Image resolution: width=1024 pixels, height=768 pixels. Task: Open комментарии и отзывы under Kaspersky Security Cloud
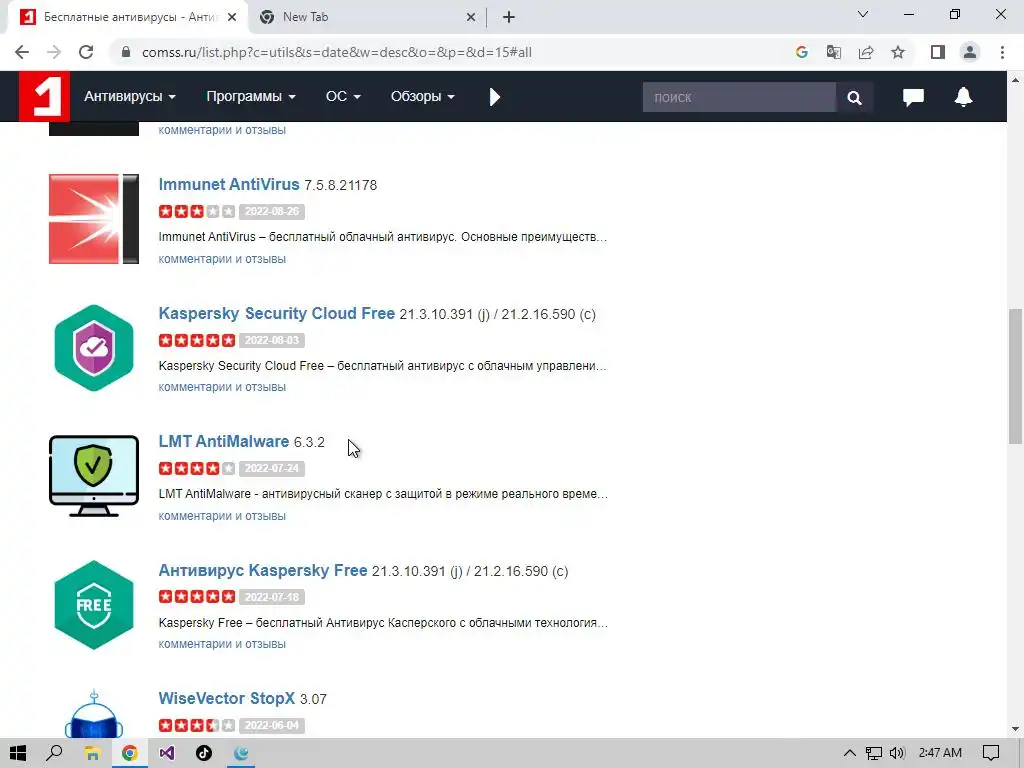tap(222, 387)
